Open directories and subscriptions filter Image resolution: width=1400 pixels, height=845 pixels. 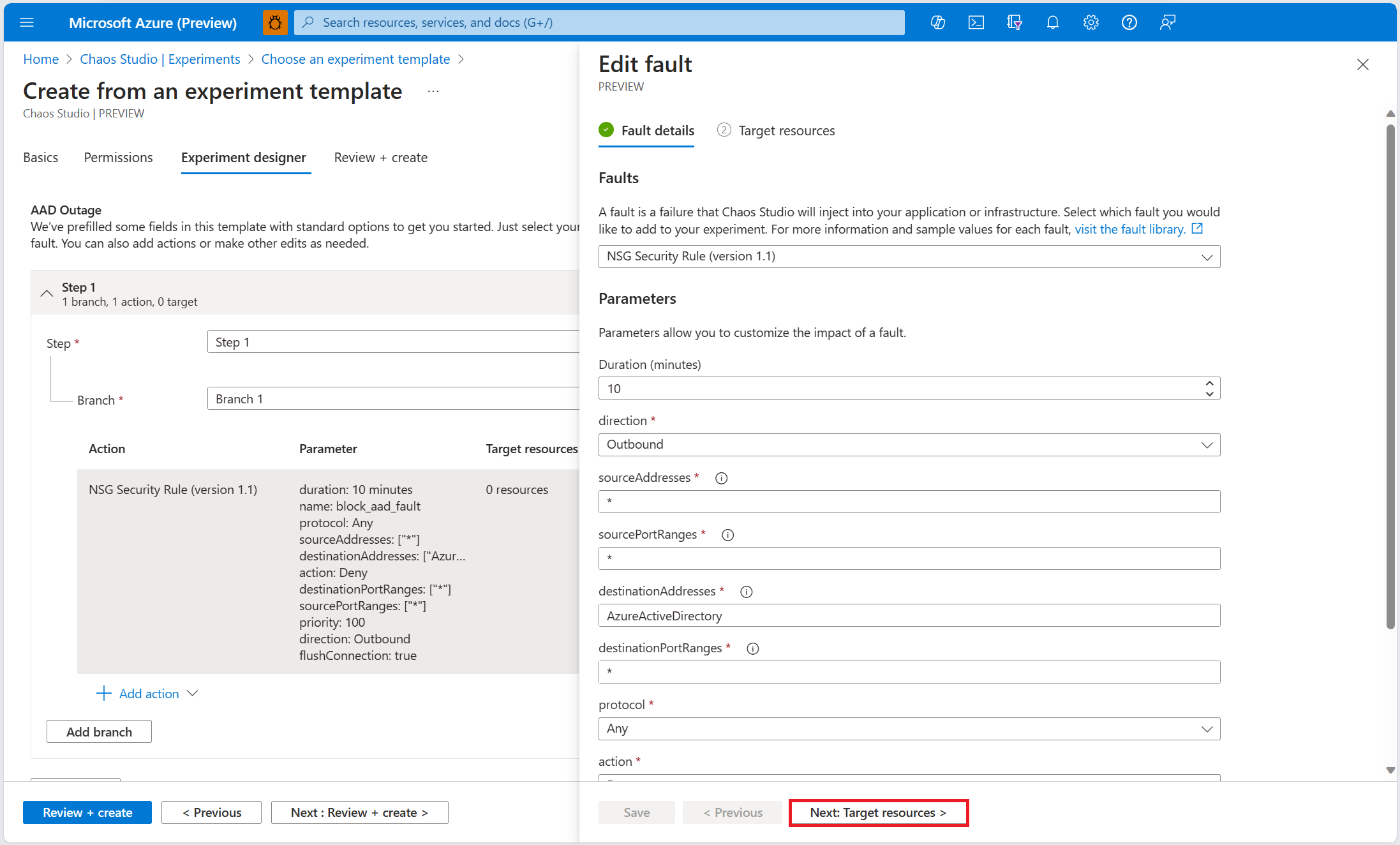[1014, 22]
